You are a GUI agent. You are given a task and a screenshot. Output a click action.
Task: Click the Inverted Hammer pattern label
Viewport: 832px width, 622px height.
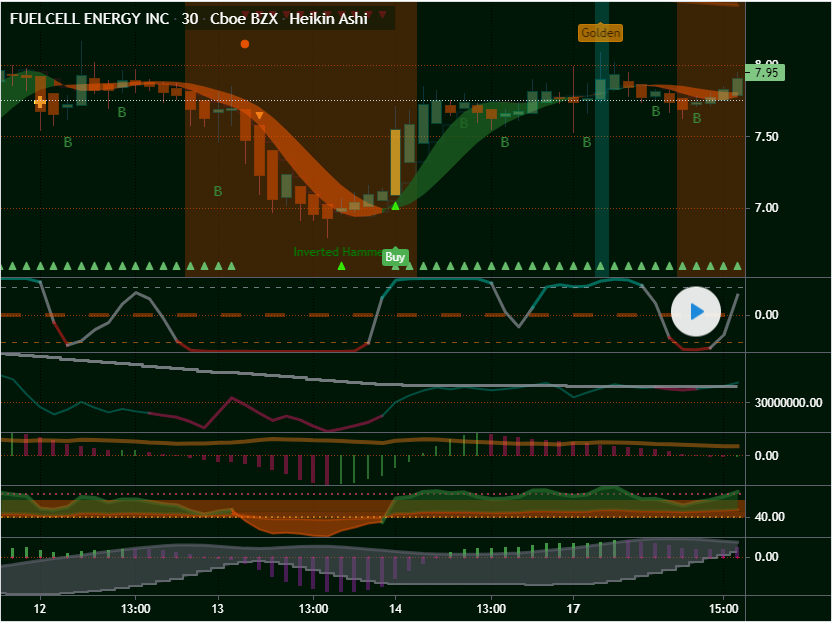pos(336,252)
